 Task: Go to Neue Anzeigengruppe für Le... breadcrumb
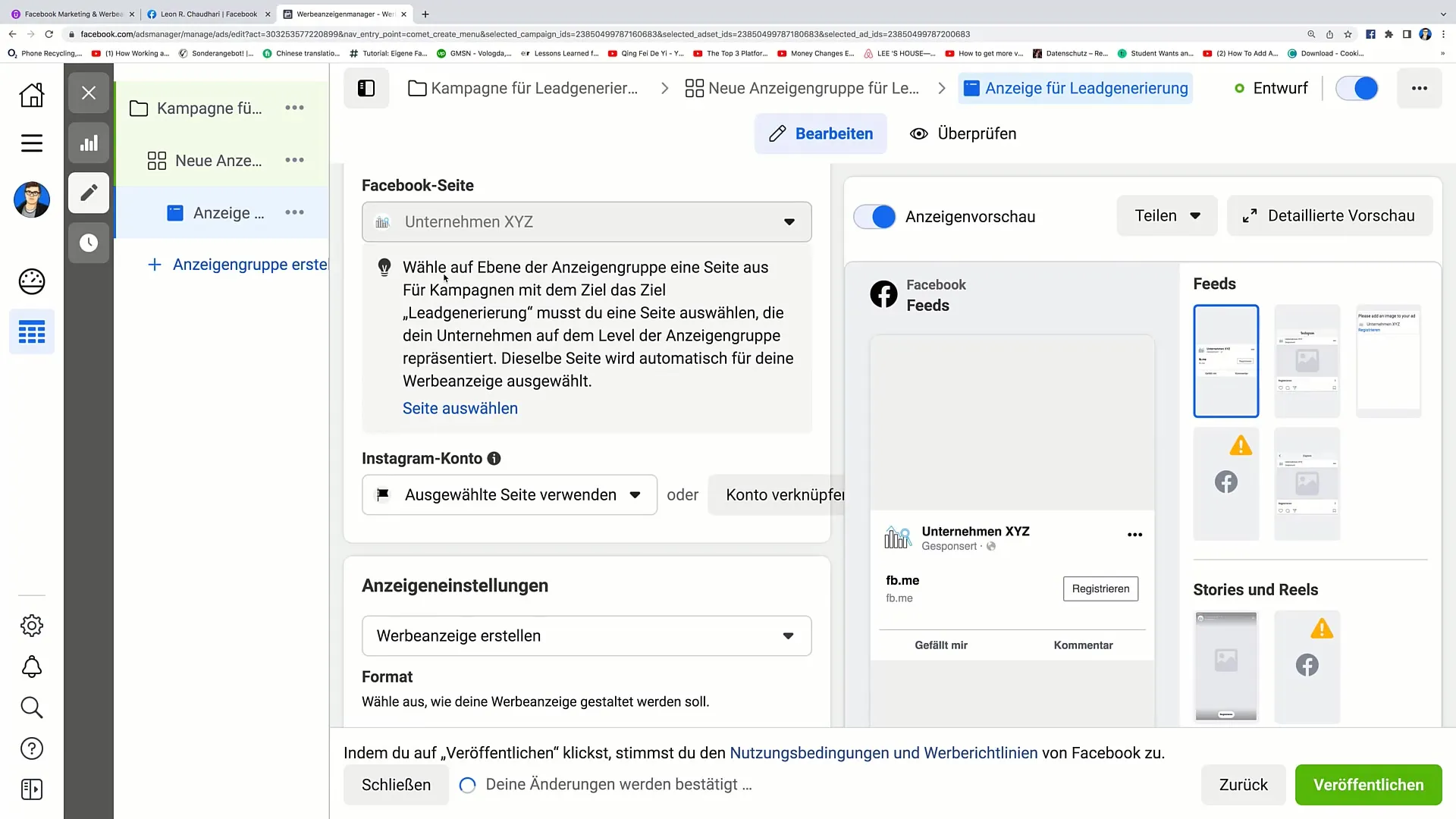[802, 88]
